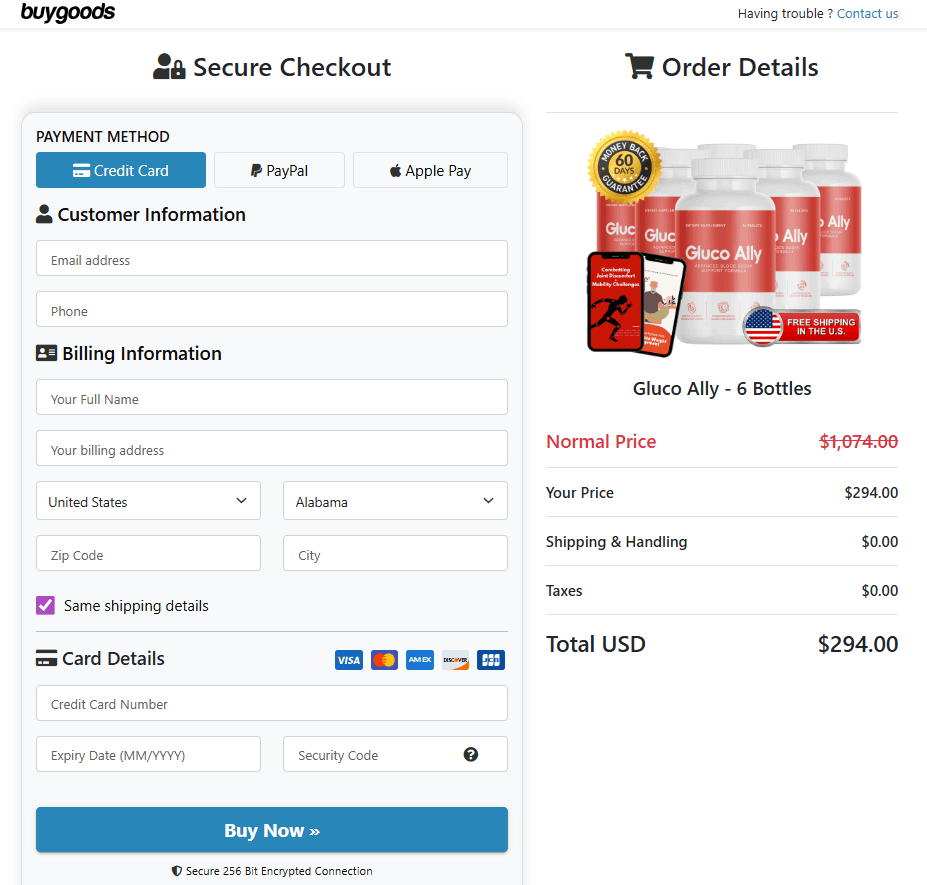Image resolution: width=927 pixels, height=885 pixels.
Task: Click the JCB card icon
Action: click(x=491, y=660)
